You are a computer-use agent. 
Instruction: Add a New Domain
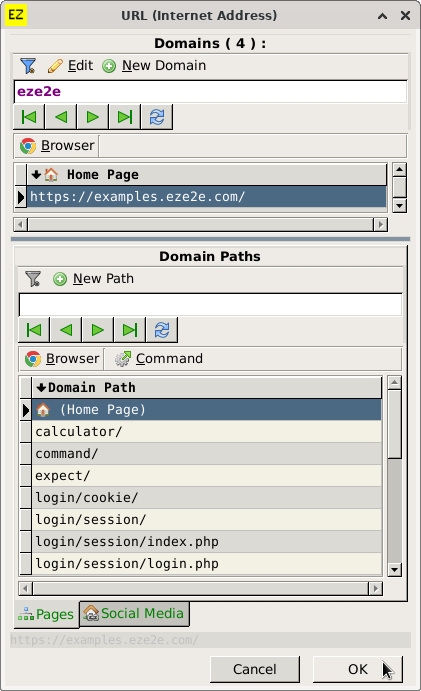(154, 66)
